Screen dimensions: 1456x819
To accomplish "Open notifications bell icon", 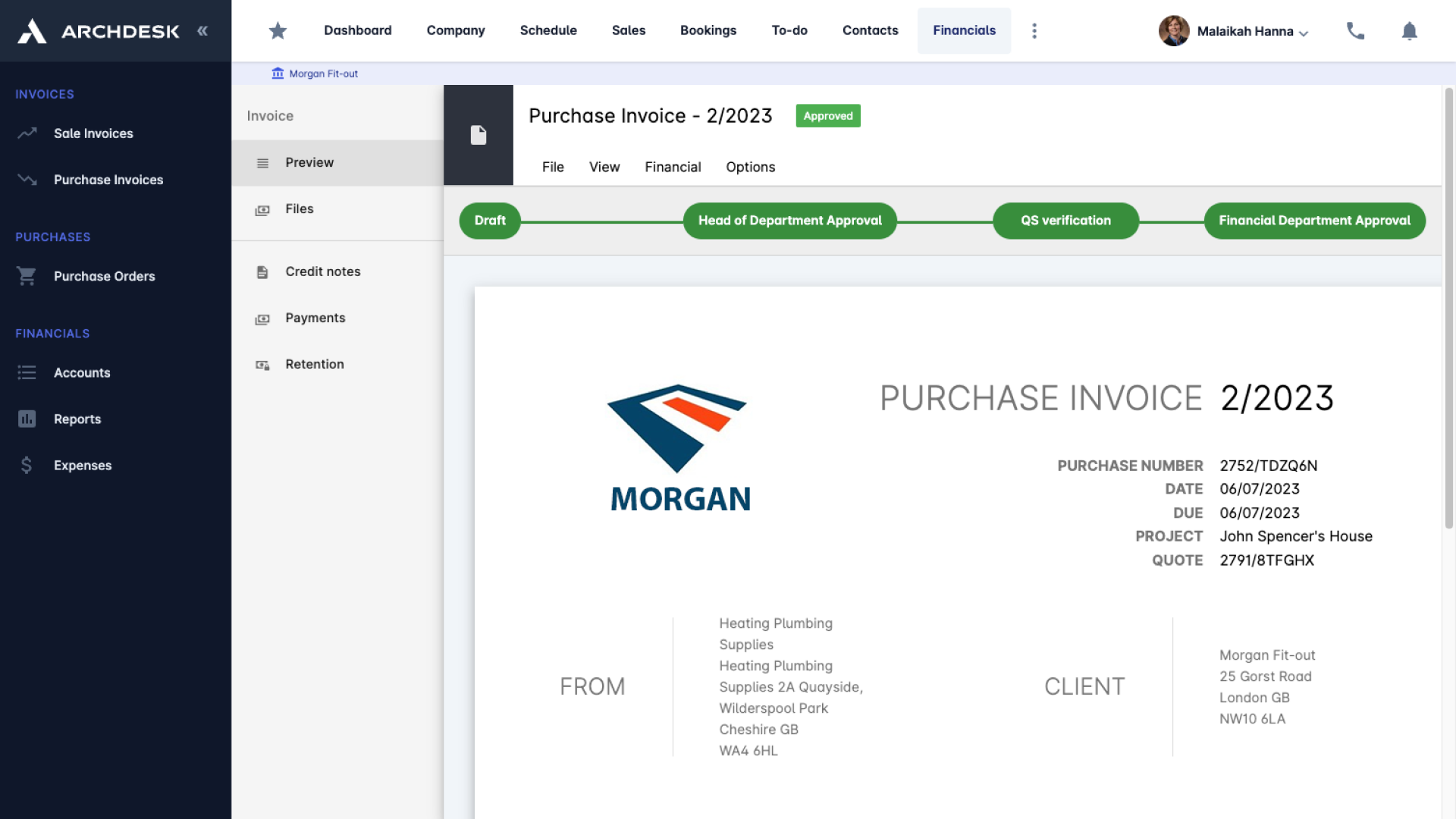I will coord(1409,31).
